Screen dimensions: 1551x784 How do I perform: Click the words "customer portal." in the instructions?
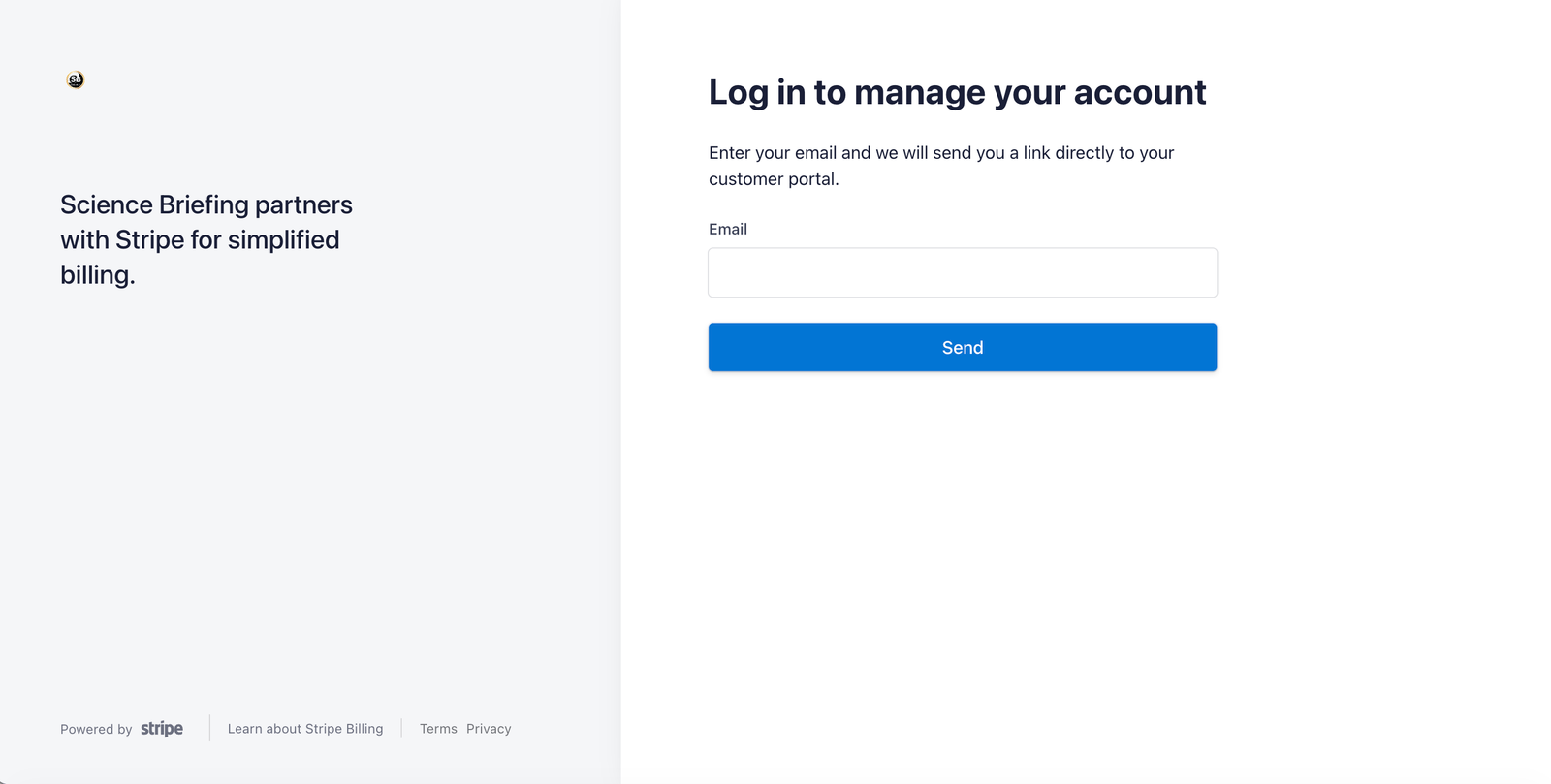click(x=774, y=179)
